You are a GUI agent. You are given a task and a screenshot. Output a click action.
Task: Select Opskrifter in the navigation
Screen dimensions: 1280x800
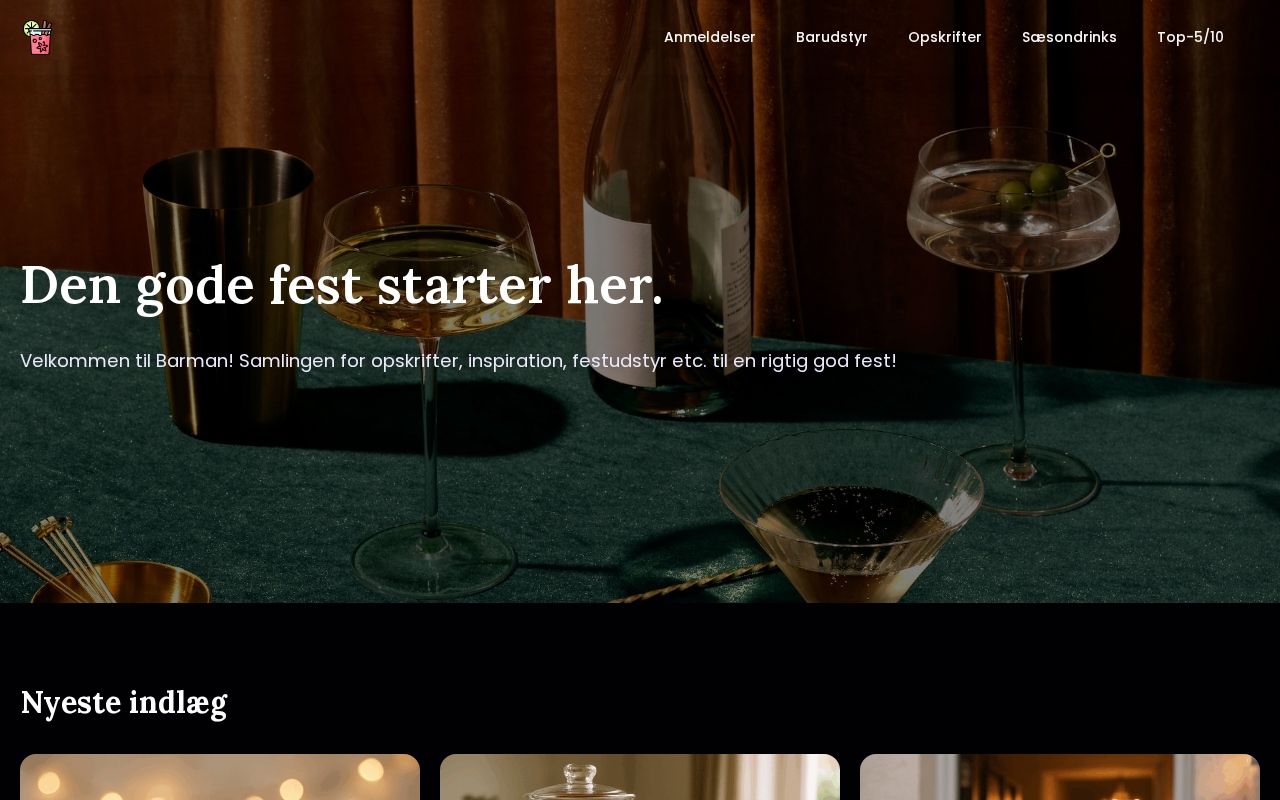945,37
